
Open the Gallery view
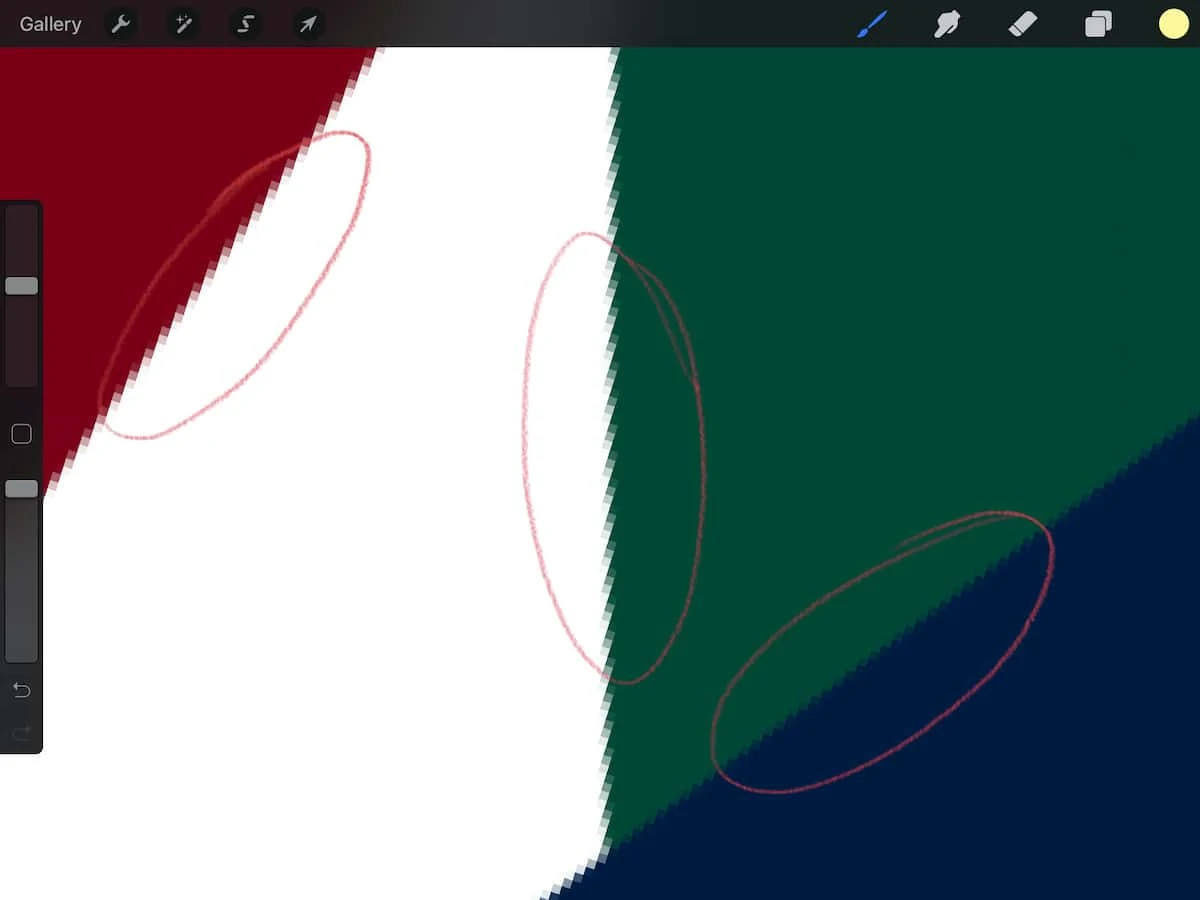[50, 24]
